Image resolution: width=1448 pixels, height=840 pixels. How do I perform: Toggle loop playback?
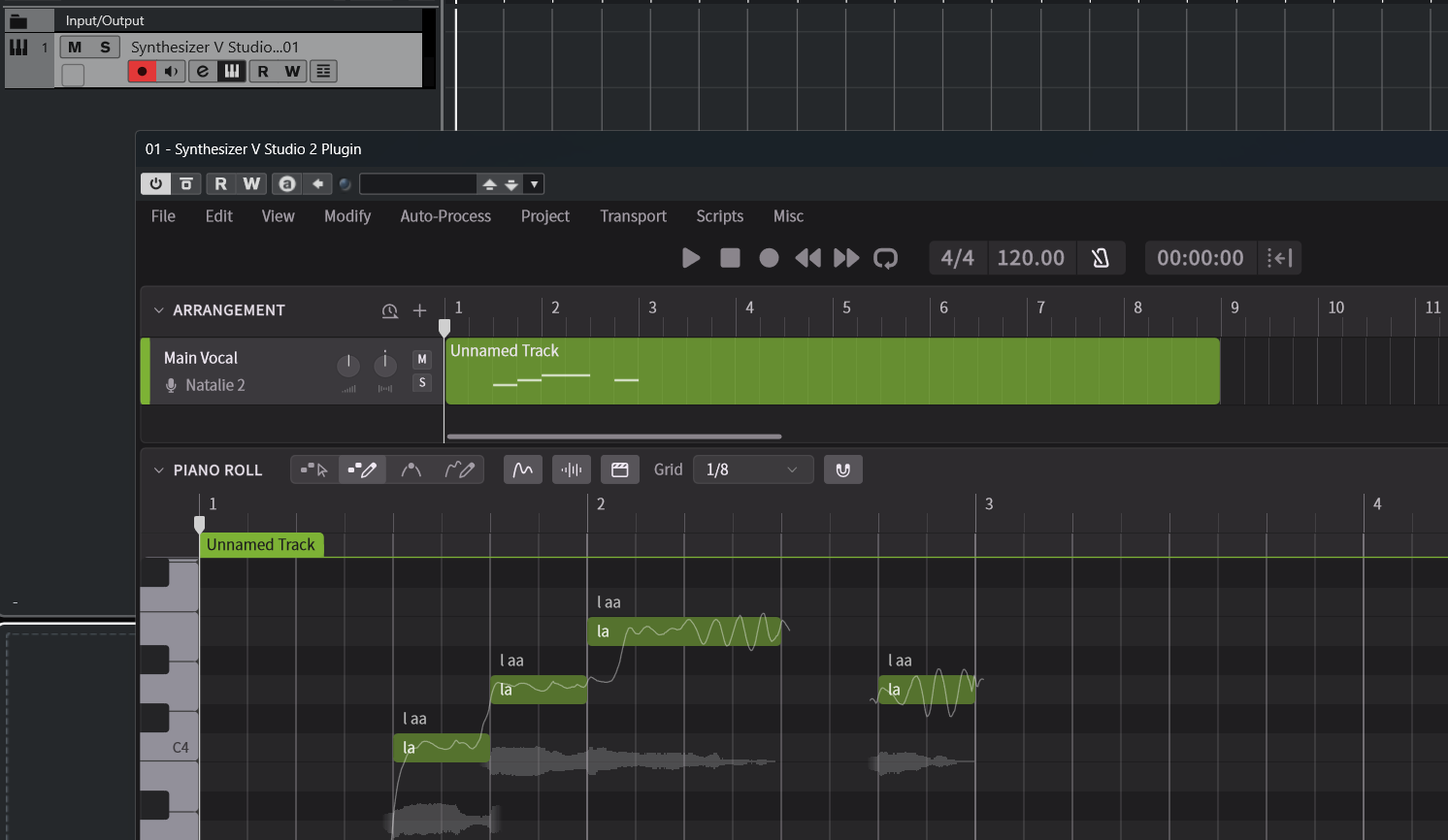[x=885, y=258]
